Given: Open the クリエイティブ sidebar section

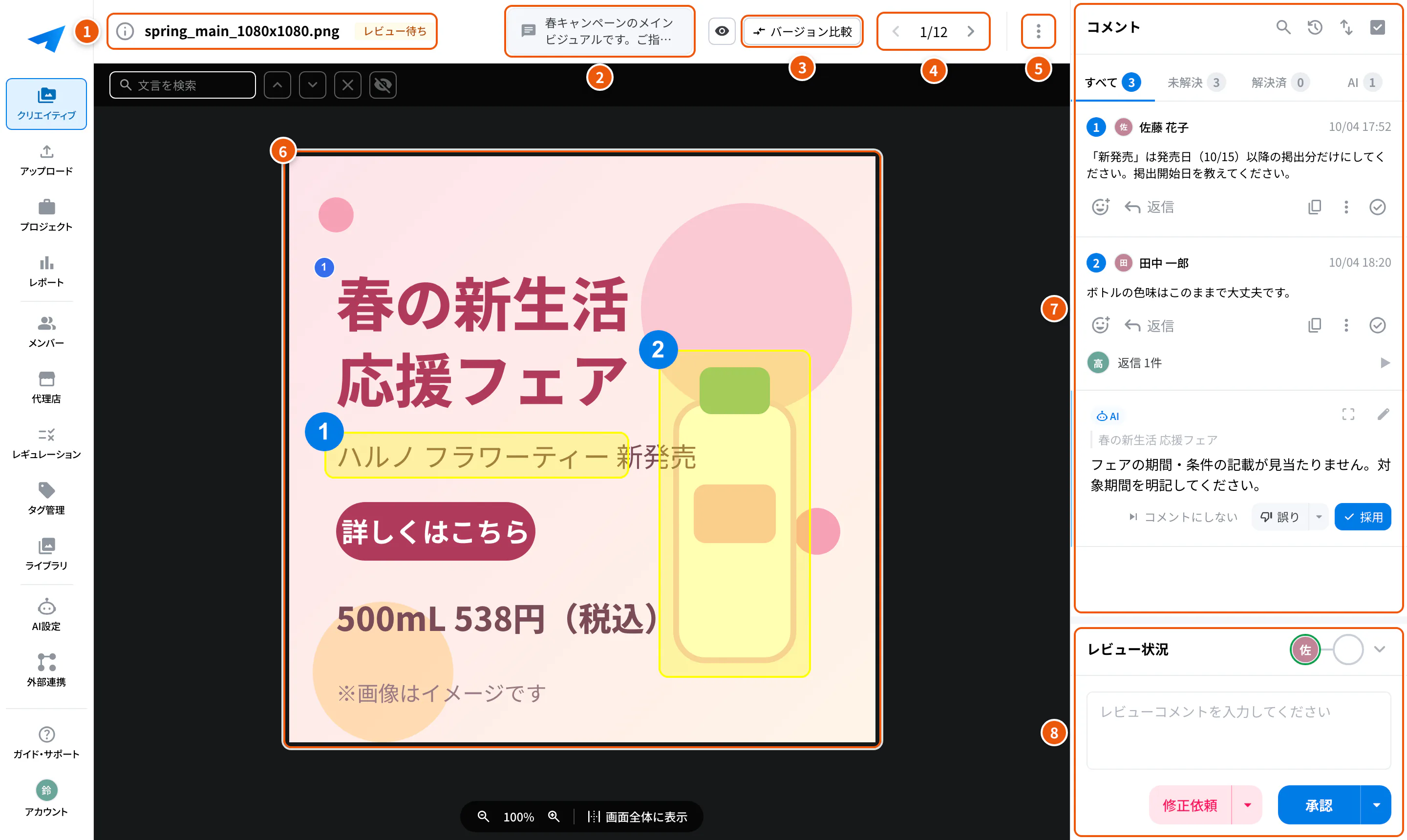Looking at the screenshot, I should point(46,104).
